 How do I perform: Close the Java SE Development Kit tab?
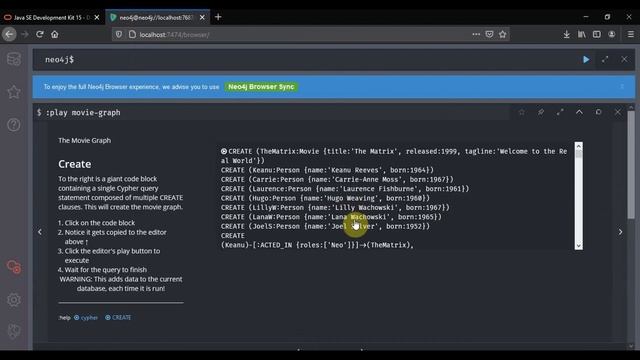(97, 18)
